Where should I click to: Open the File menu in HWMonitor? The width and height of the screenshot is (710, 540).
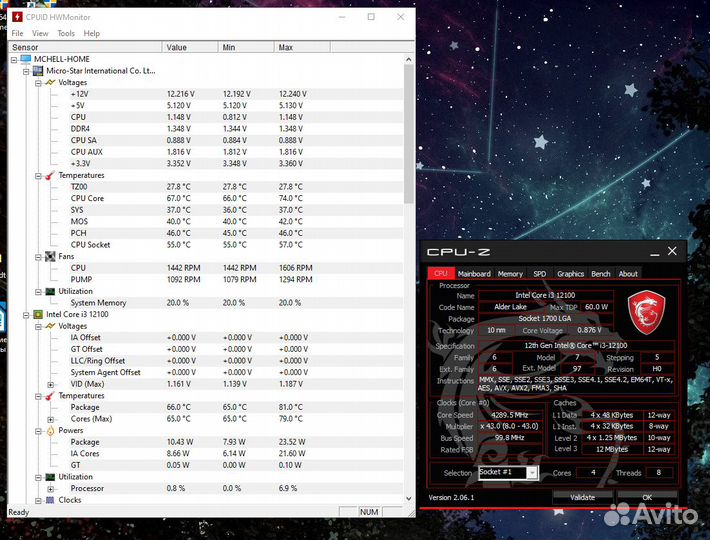coord(17,33)
